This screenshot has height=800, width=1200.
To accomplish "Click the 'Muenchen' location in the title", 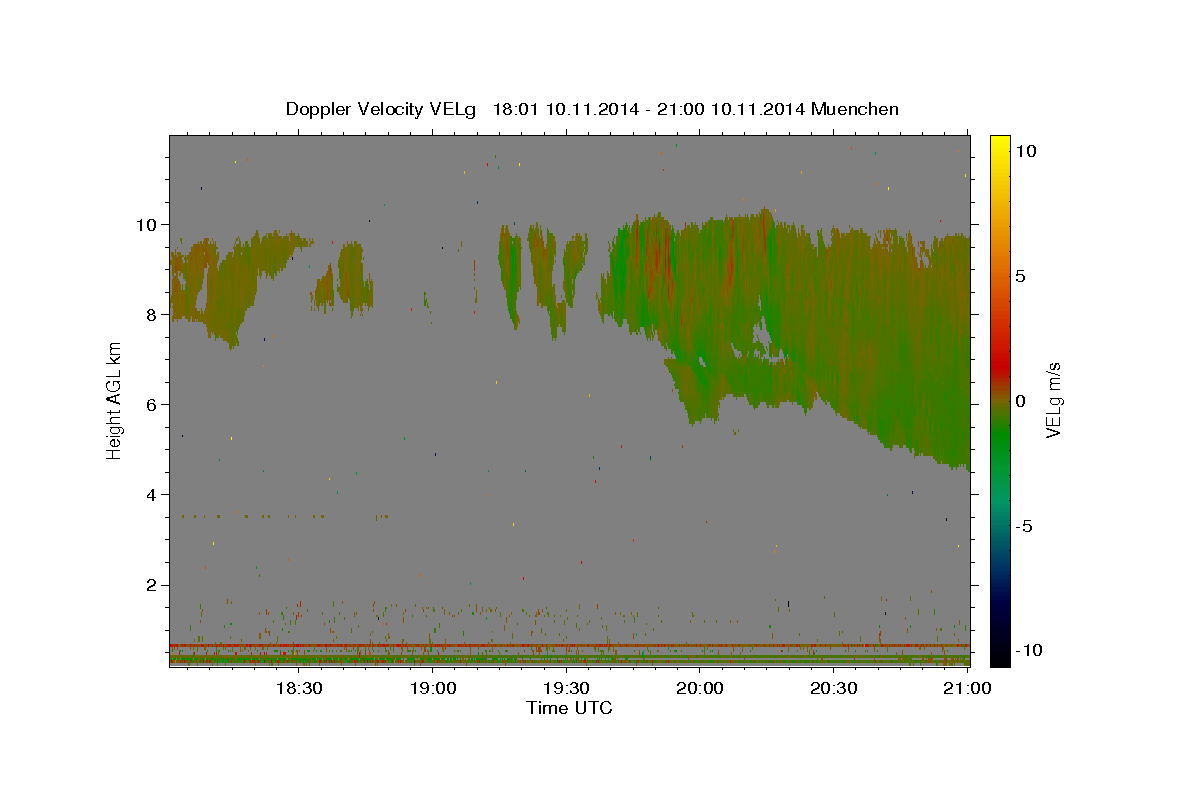I will (x=855, y=109).
